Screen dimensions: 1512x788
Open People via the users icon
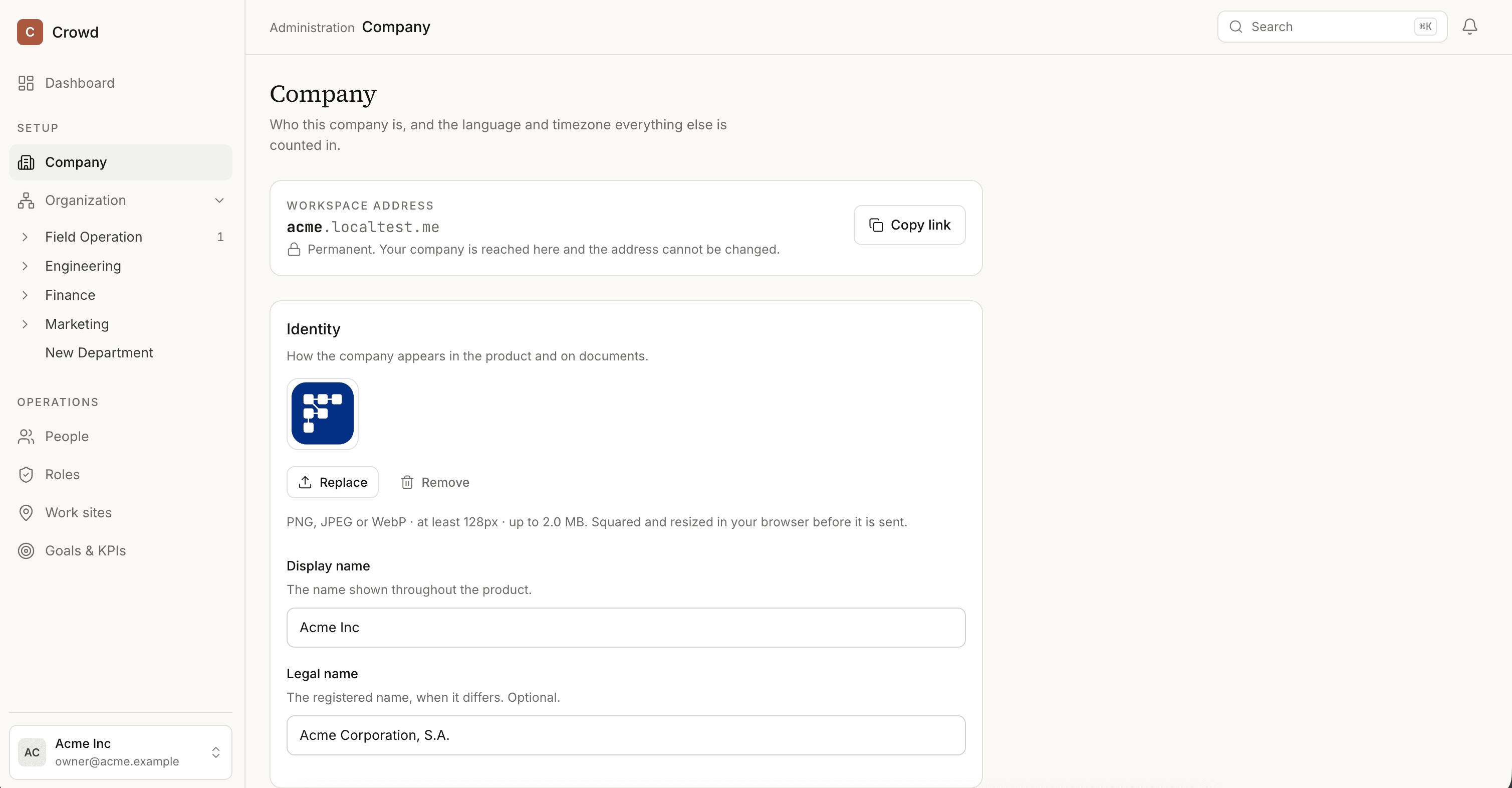(x=26, y=436)
